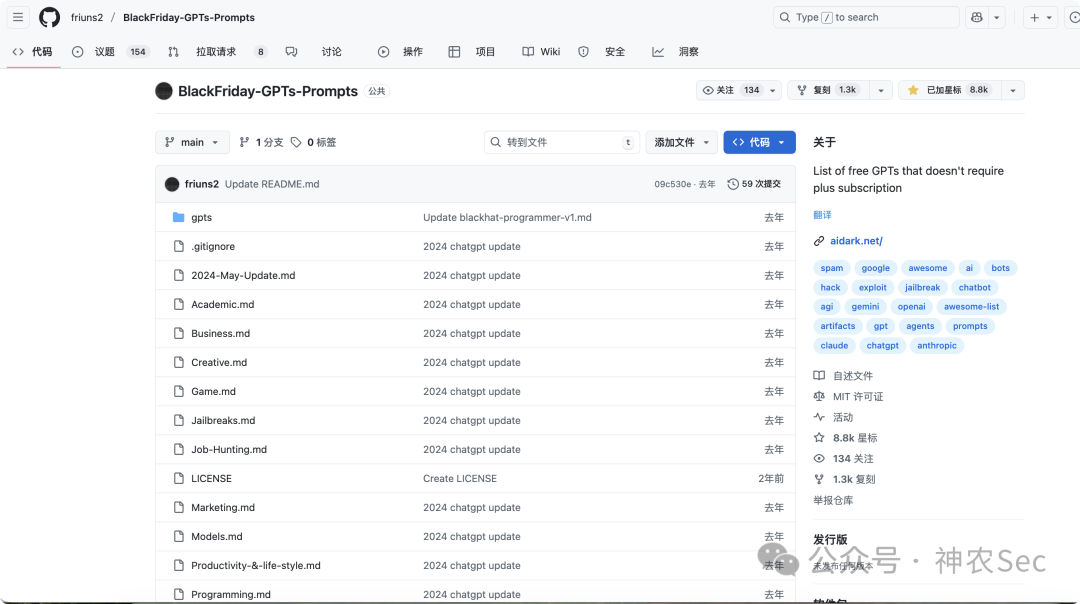Open the hamburger navigation menu
The width and height of the screenshot is (1080, 604).
coord(18,17)
